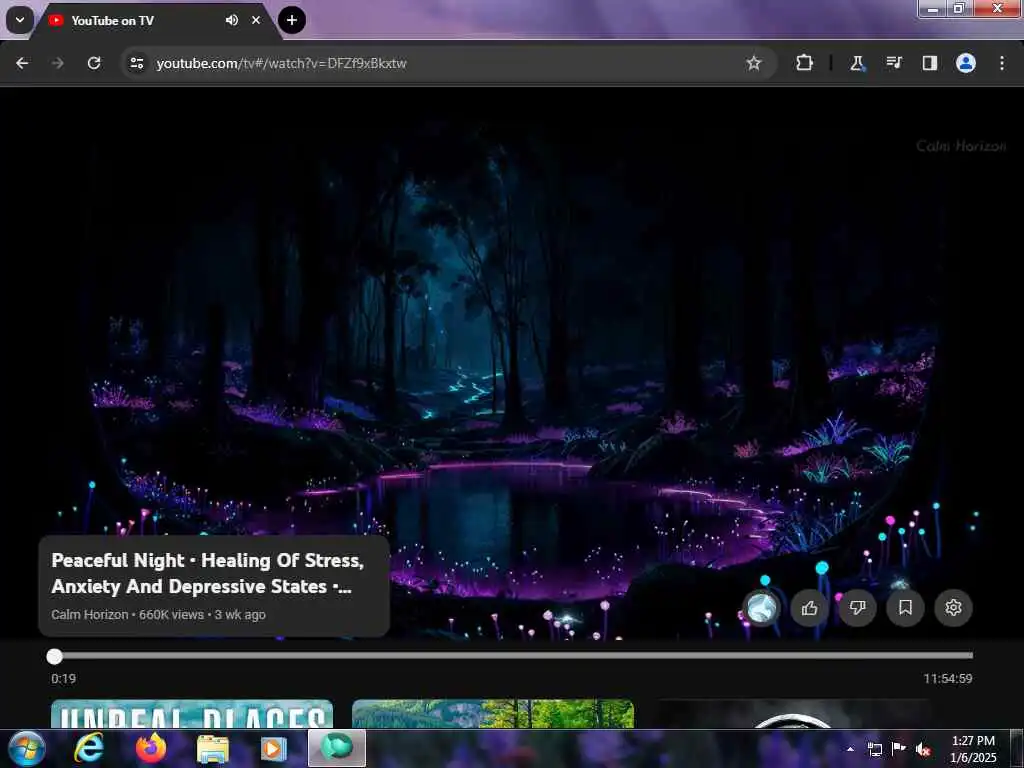This screenshot has width=1024, height=768.
Task: Restore down the browser window
Action: tap(959, 8)
